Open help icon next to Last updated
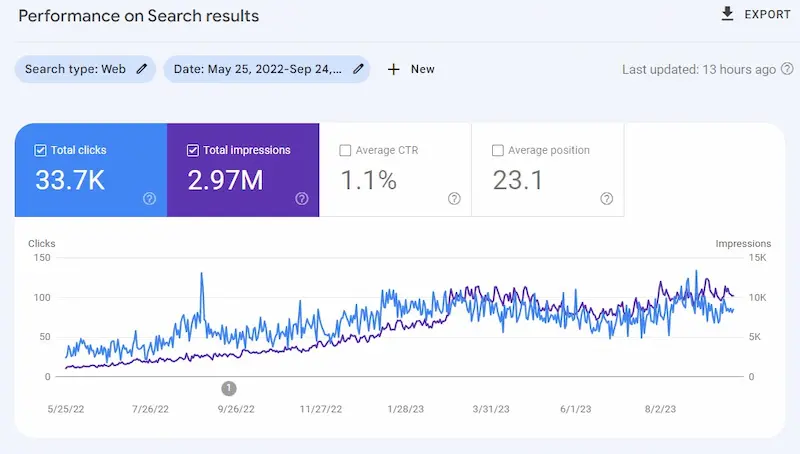 [x=788, y=69]
